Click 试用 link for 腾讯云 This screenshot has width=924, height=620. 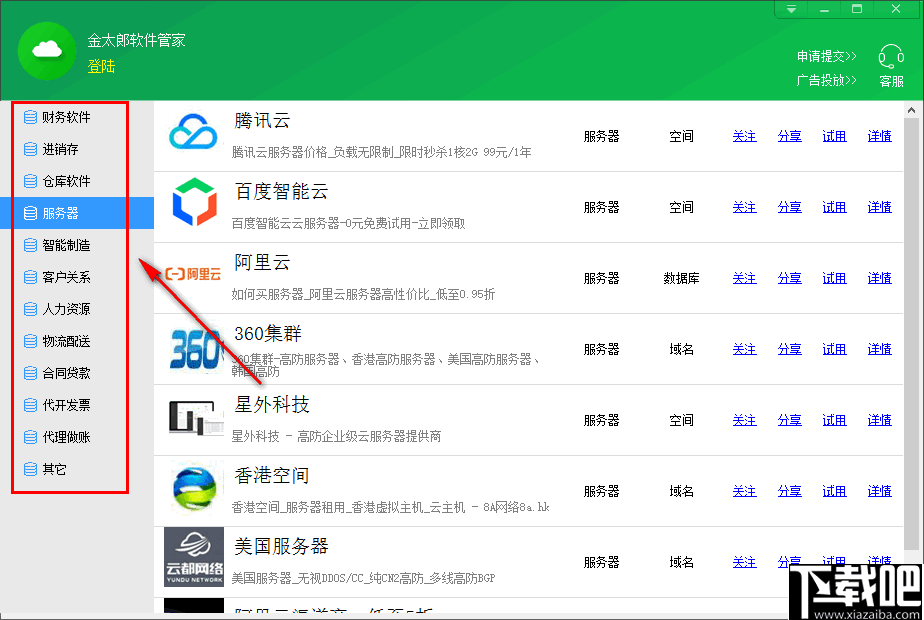(x=834, y=136)
